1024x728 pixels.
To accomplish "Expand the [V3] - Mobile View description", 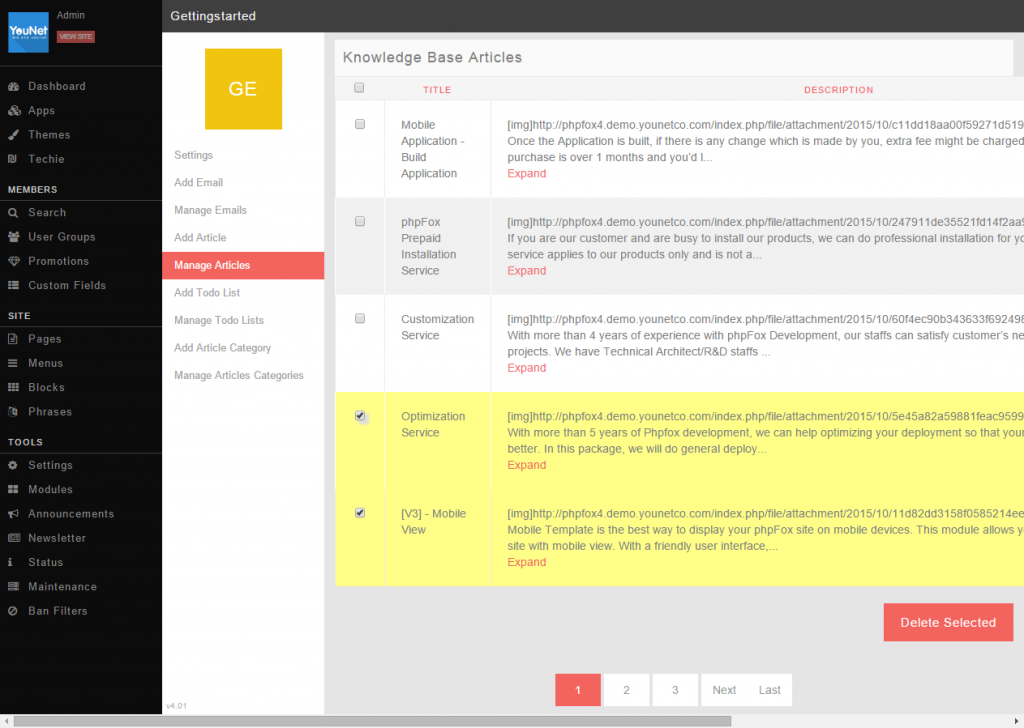I will coord(526,563).
